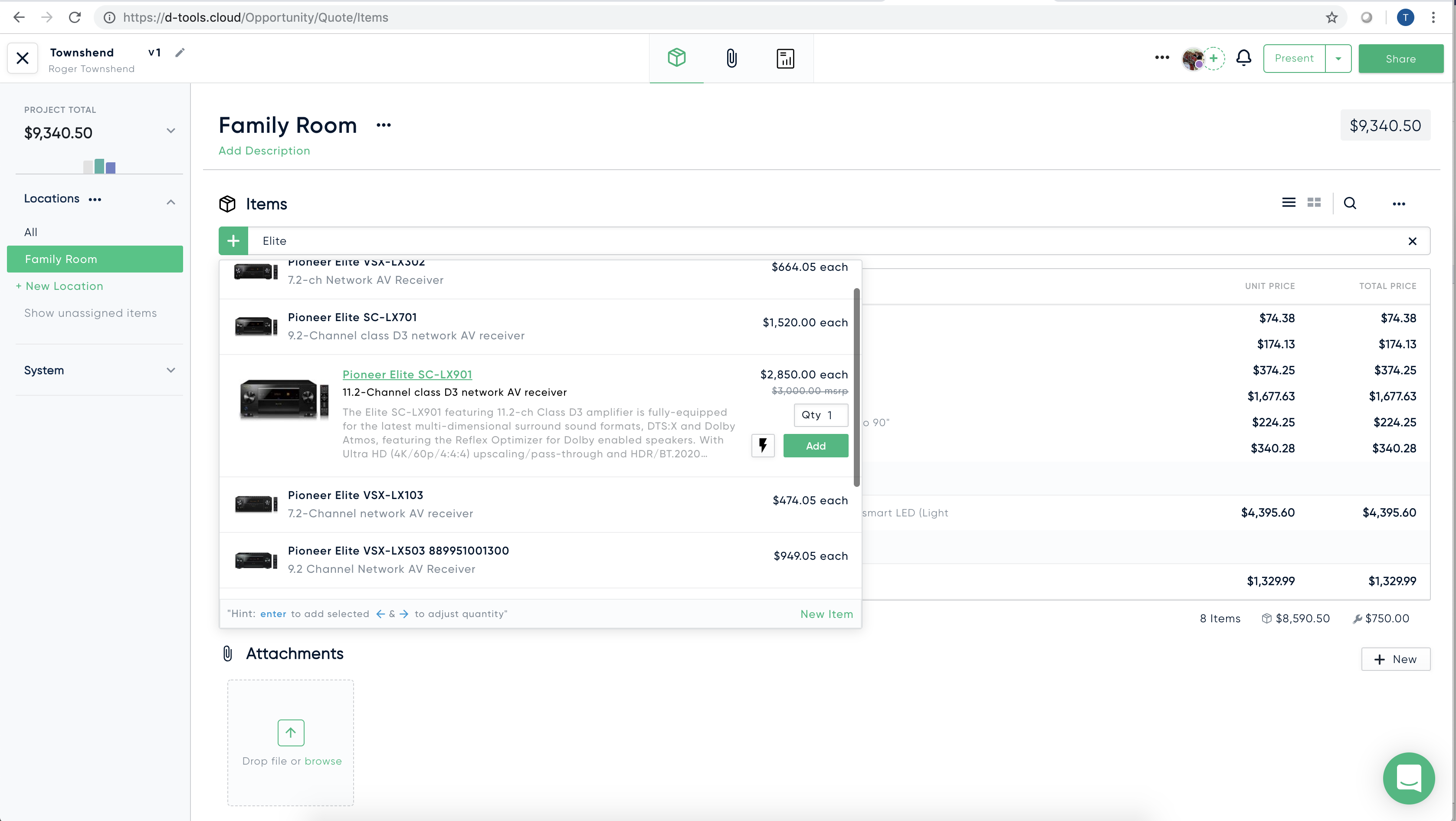Focus the Elite search field
This screenshot has height=821, width=1456.
(x=825, y=241)
